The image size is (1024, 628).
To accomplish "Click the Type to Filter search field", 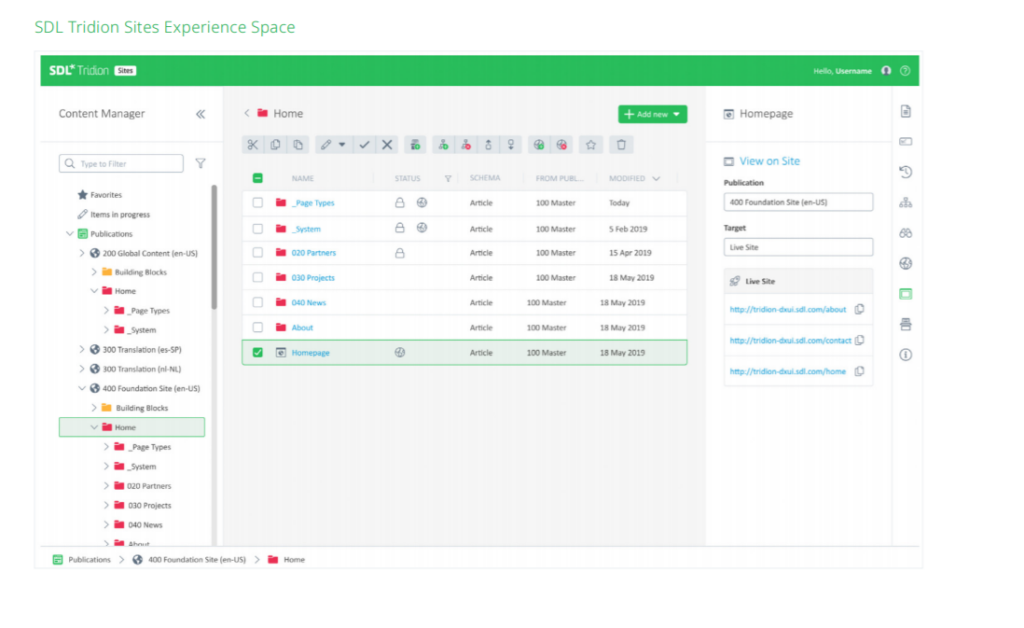I will [121, 163].
